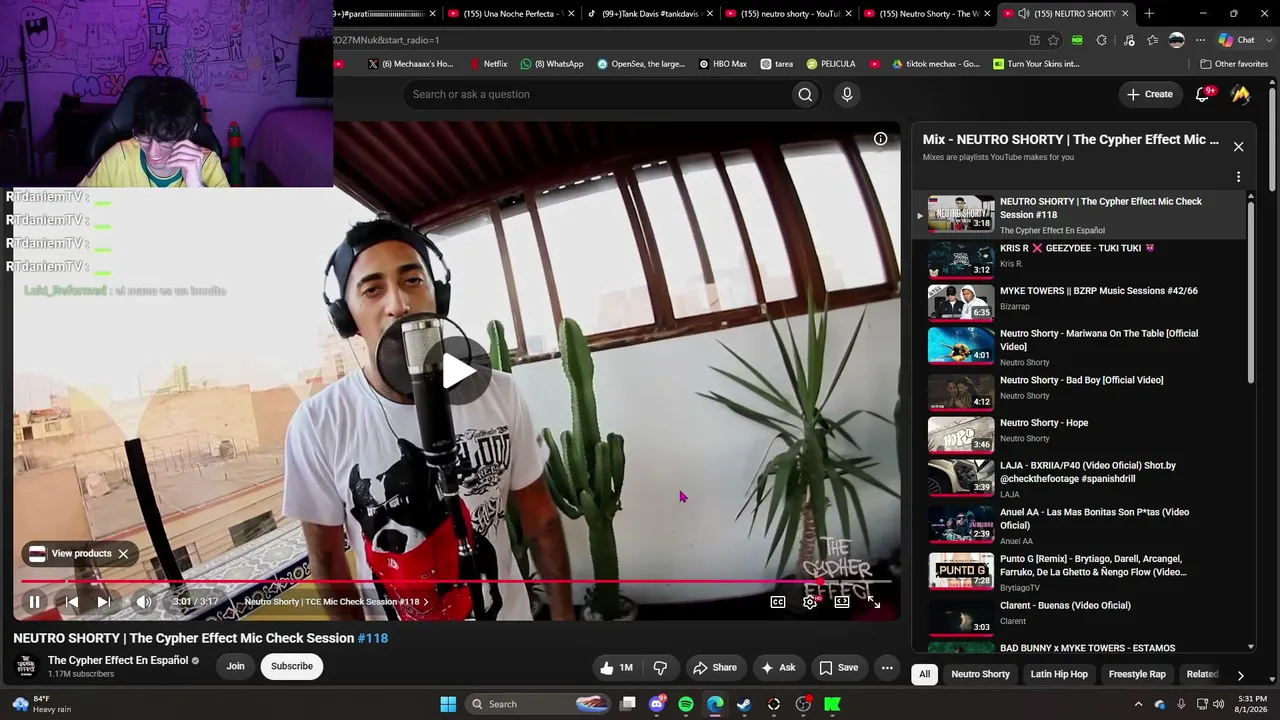Save the video to a playlist
The height and width of the screenshot is (720, 1280).
(x=838, y=668)
